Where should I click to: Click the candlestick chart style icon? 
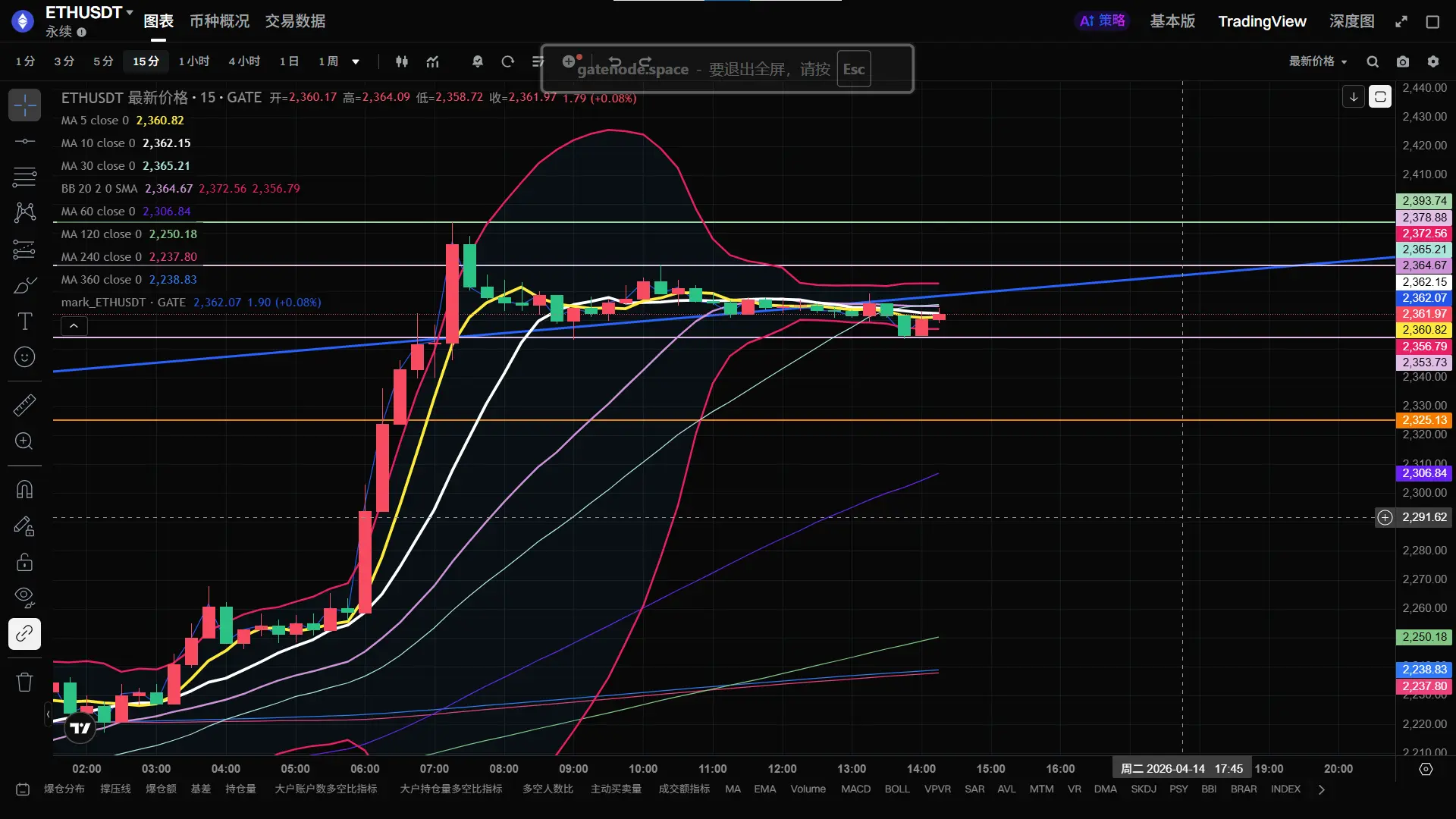pyautogui.click(x=402, y=61)
